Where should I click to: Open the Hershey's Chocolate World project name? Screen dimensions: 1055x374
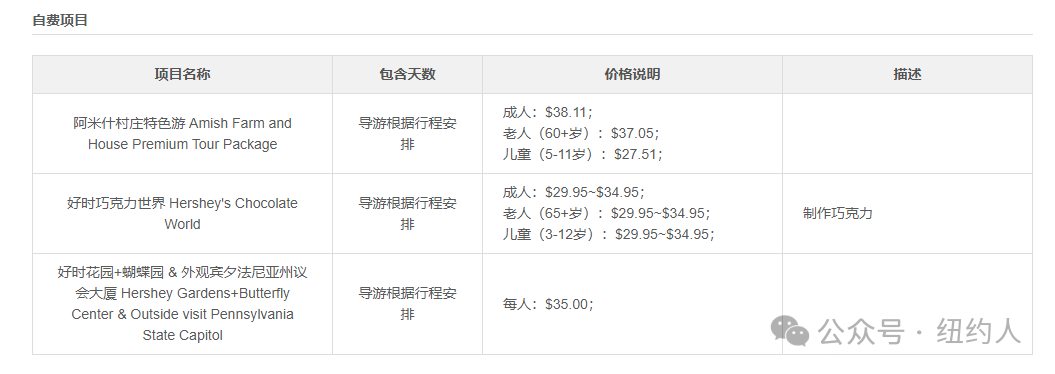tap(182, 213)
